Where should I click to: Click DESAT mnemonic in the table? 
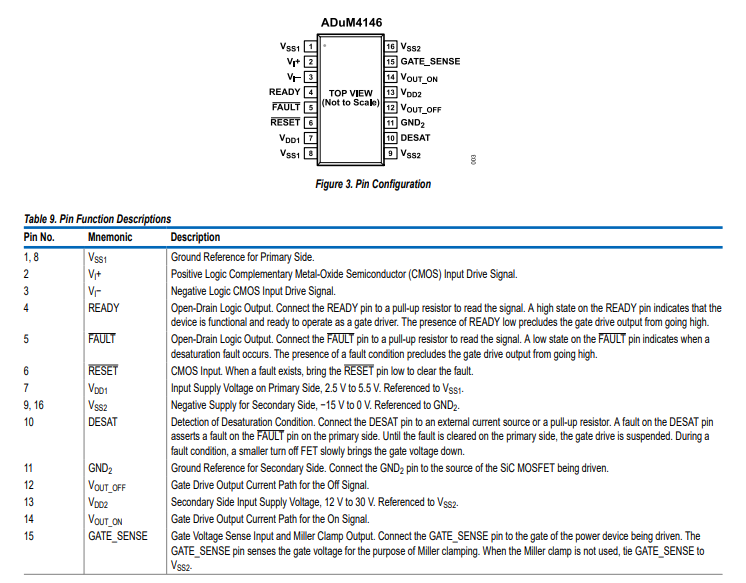(103, 422)
